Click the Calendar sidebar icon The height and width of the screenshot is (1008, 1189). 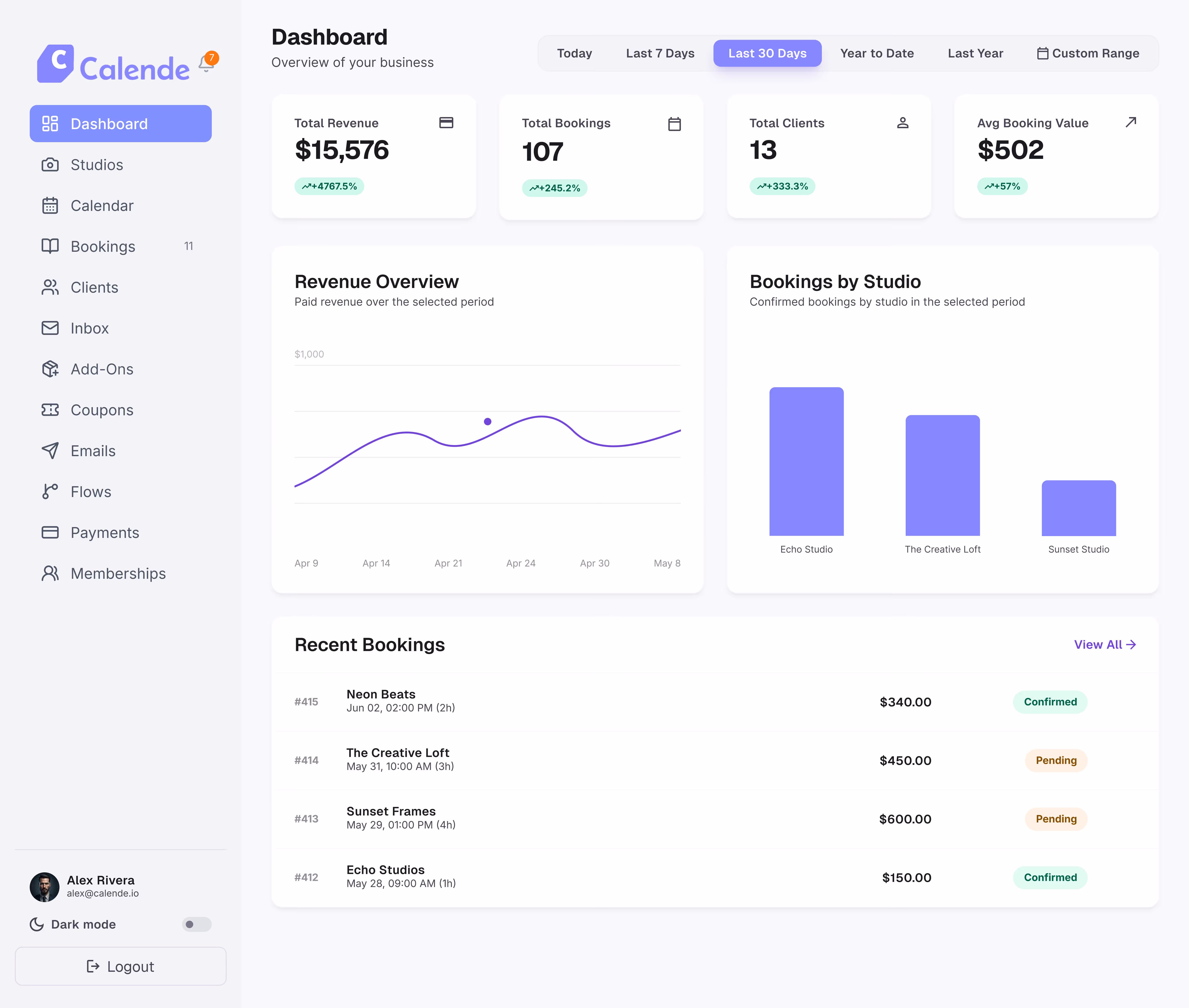[50, 206]
